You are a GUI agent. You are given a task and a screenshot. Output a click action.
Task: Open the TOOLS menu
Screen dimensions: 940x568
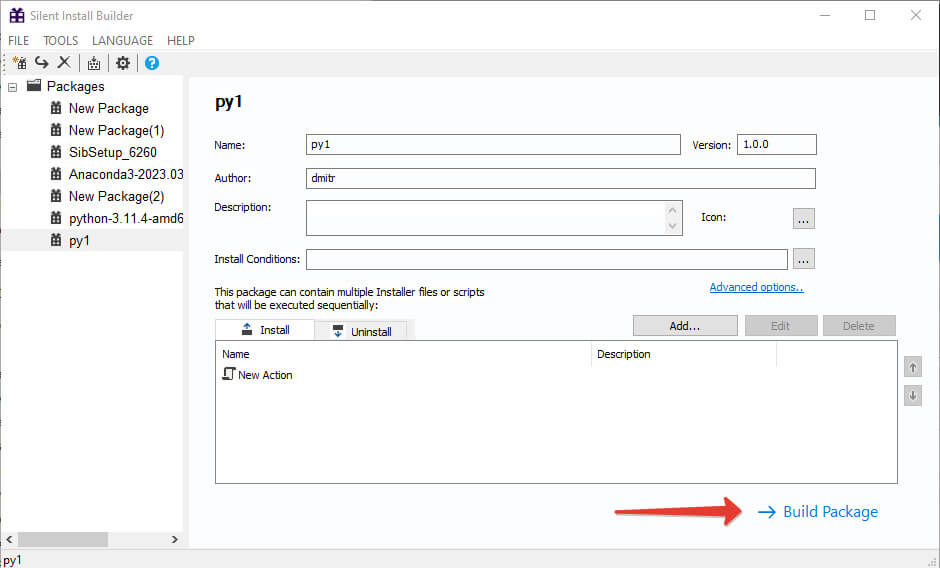click(x=61, y=40)
